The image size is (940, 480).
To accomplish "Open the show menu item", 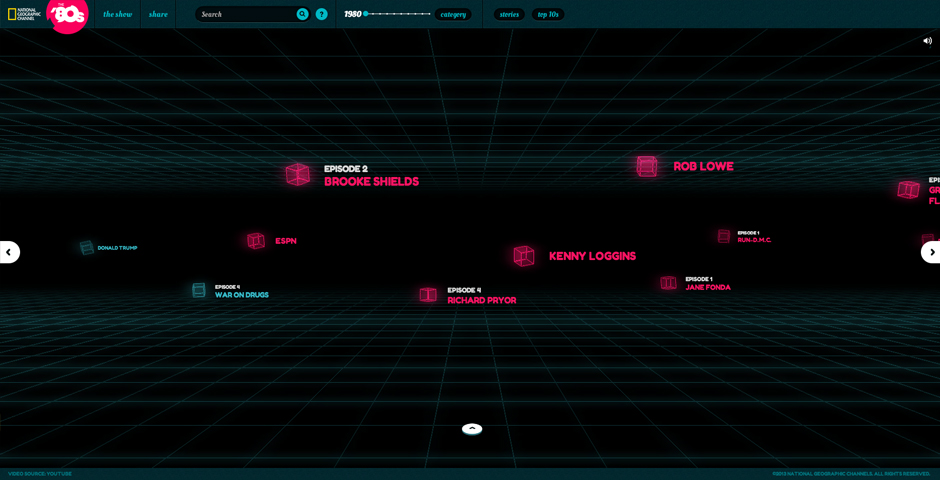I will 118,14.
